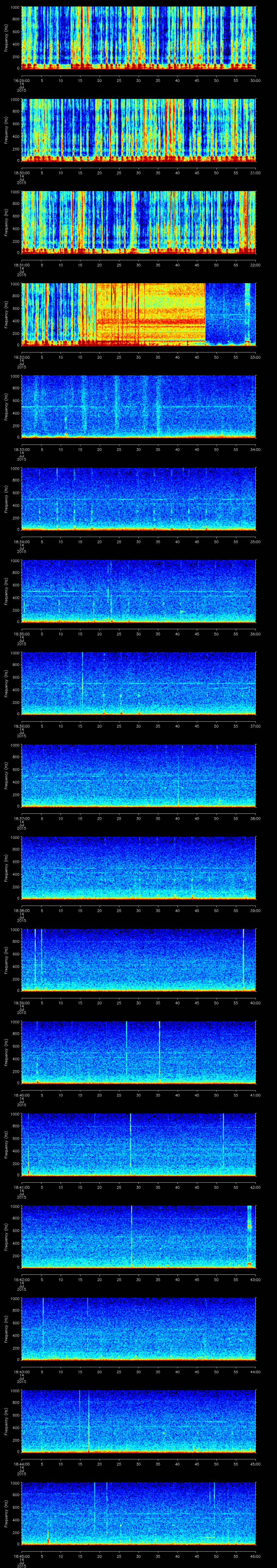
Task: Select the 37:00 end-time label
Action: (x=255, y=726)
